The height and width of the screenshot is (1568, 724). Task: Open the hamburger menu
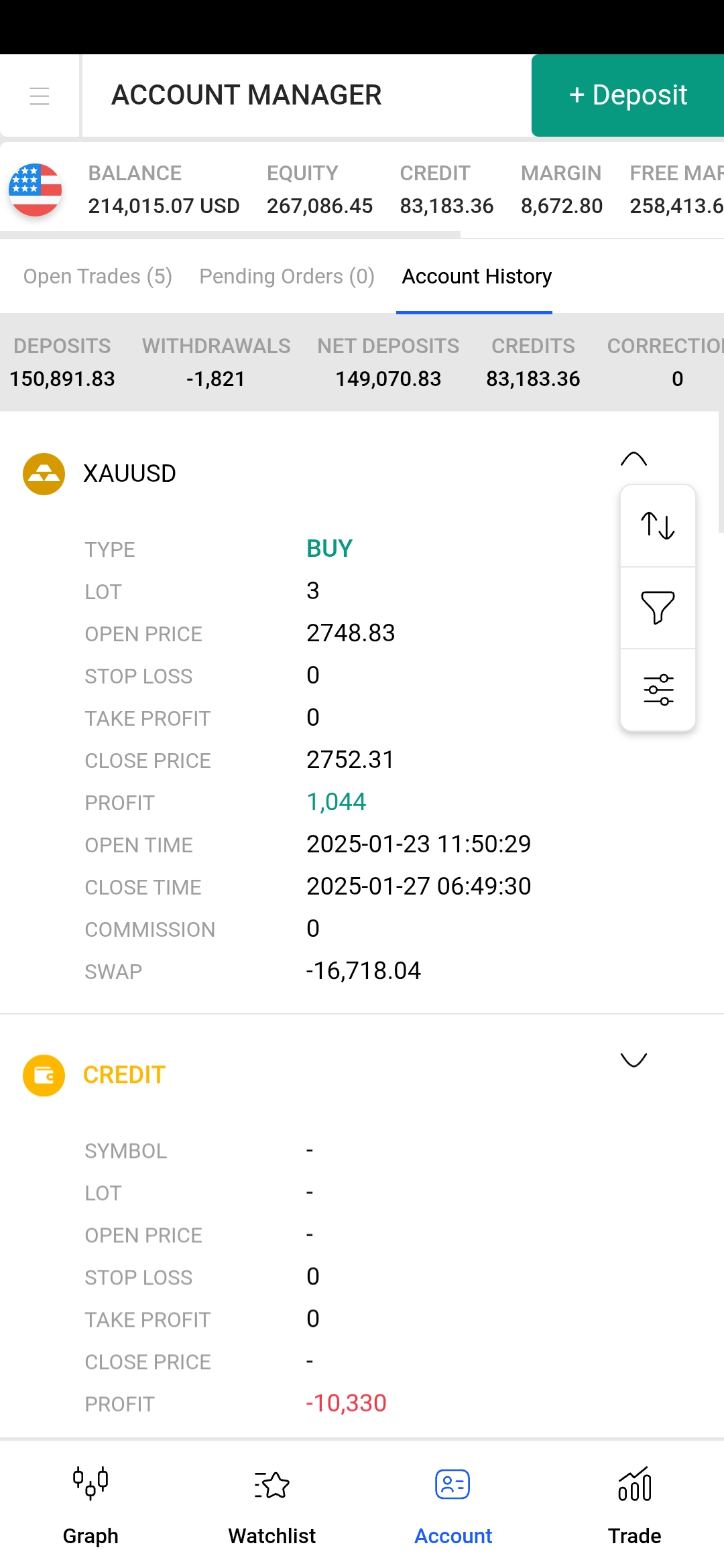[40, 96]
